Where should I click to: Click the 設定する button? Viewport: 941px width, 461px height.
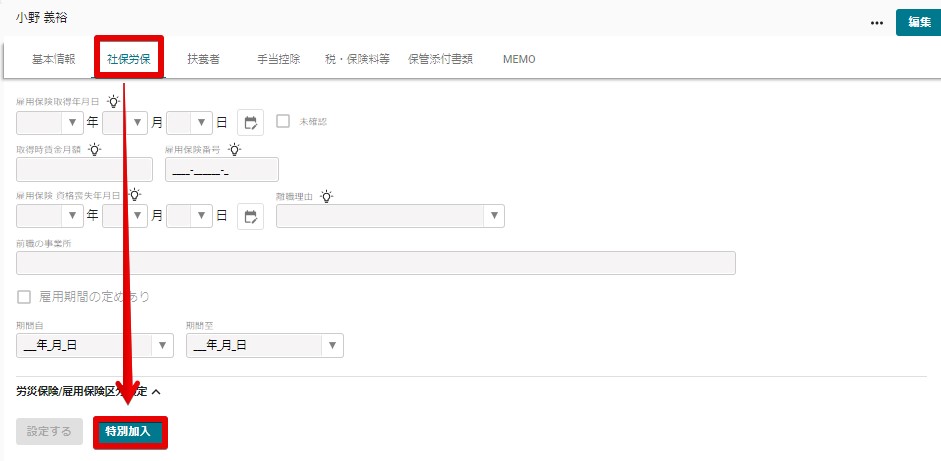pyautogui.click(x=49, y=432)
